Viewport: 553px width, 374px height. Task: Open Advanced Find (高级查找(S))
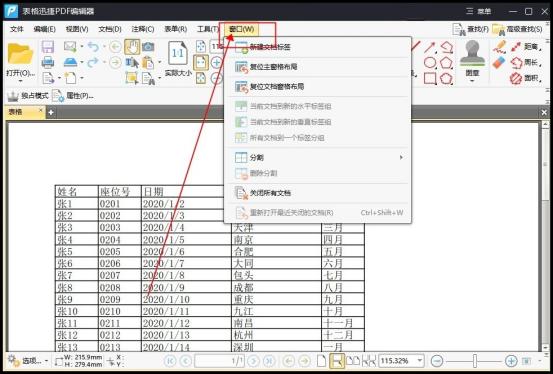517,30
